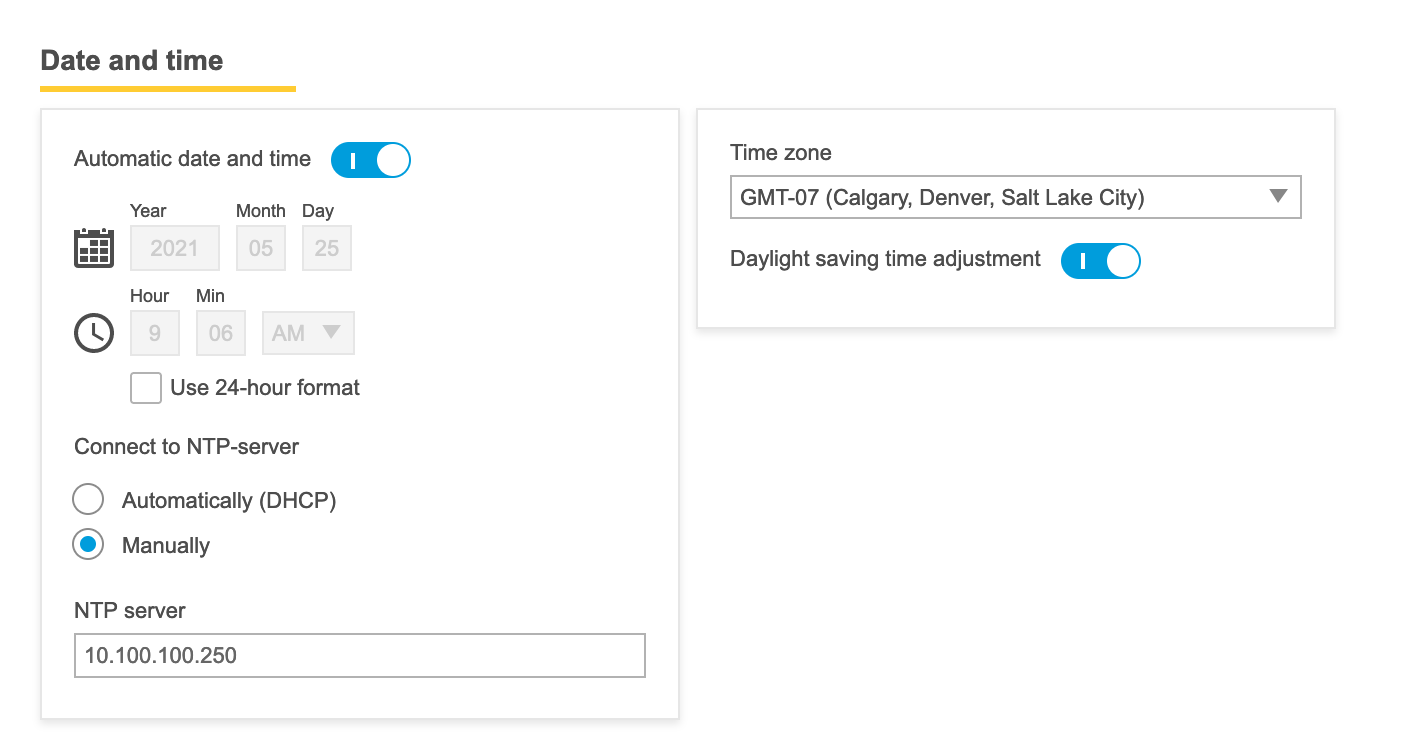
Task: Toggle the Automatic date and time switch
Action: point(371,160)
